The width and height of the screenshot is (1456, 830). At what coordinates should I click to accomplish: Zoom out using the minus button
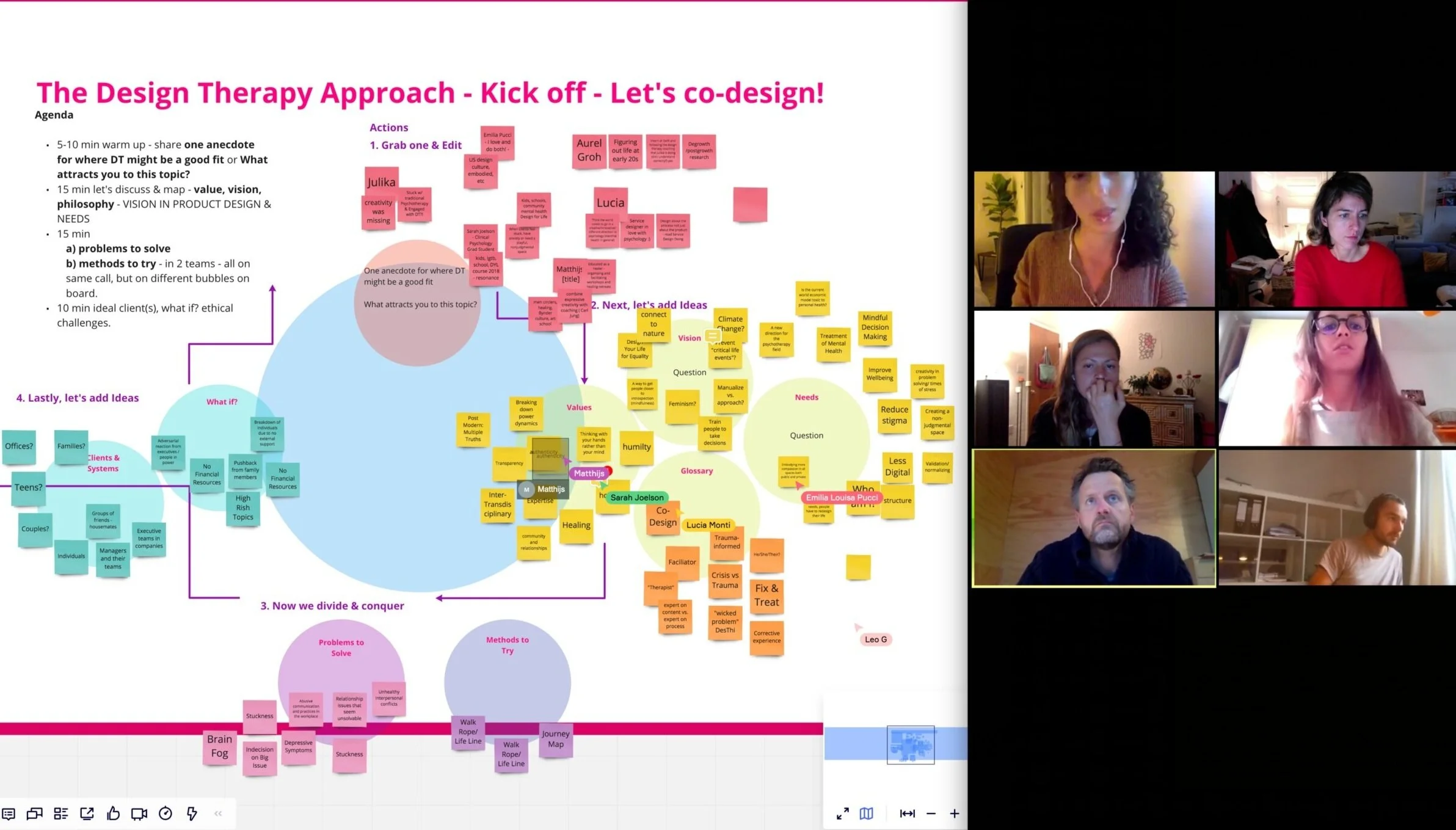tap(931, 813)
